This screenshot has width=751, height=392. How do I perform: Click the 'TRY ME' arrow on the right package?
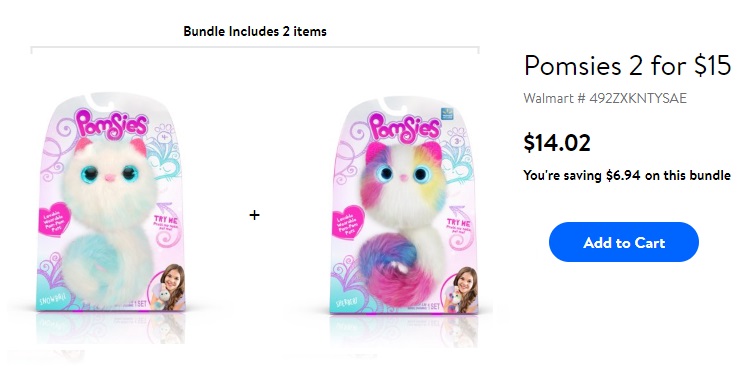pyautogui.click(x=459, y=227)
